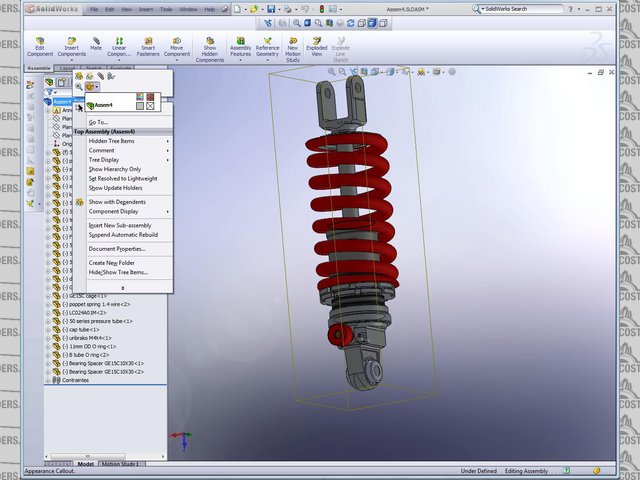
Task: Open the Insert Components tool
Action: [x=71, y=46]
